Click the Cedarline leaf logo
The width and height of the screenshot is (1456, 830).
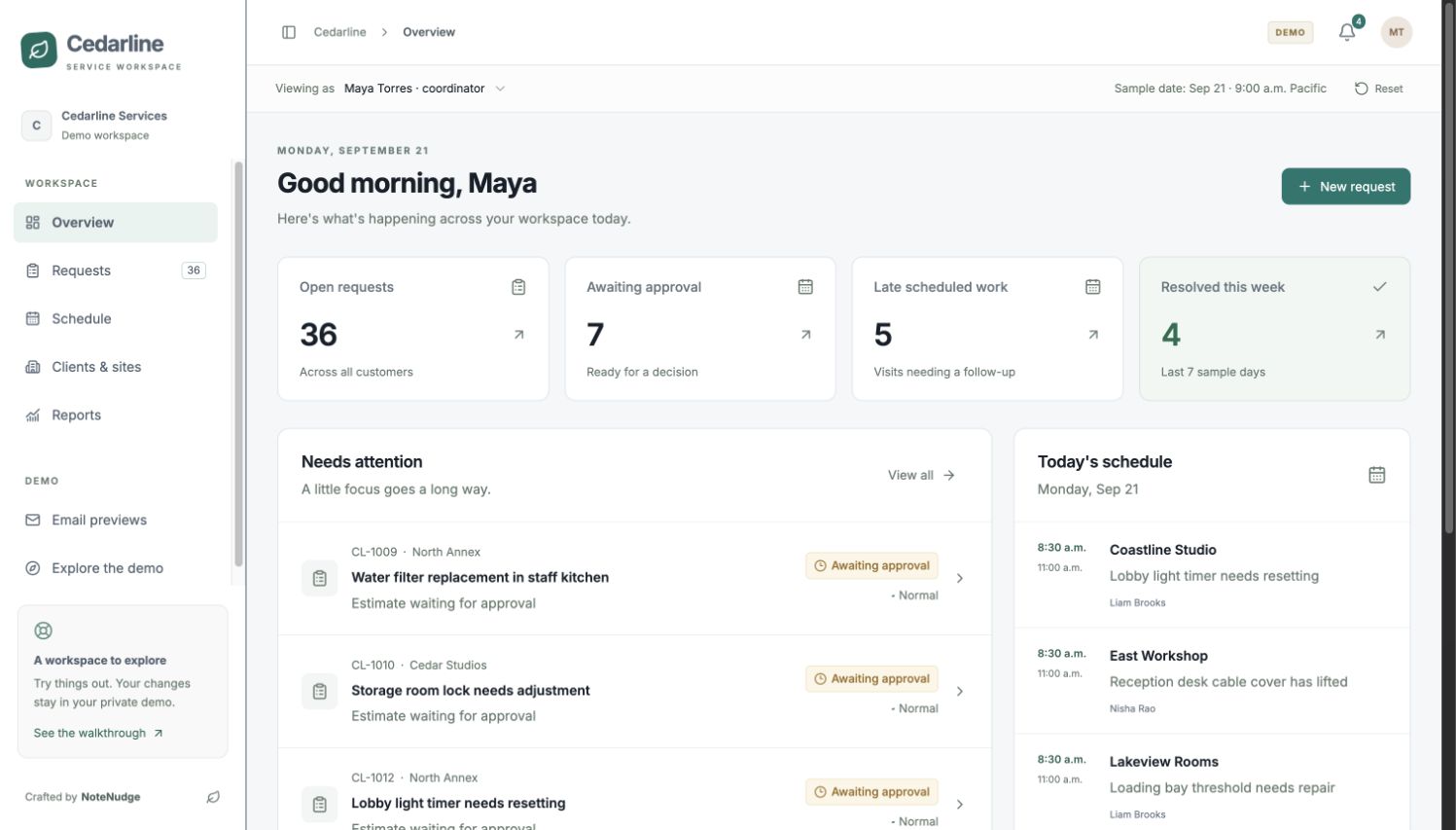pyautogui.click(x=39, y=51)
